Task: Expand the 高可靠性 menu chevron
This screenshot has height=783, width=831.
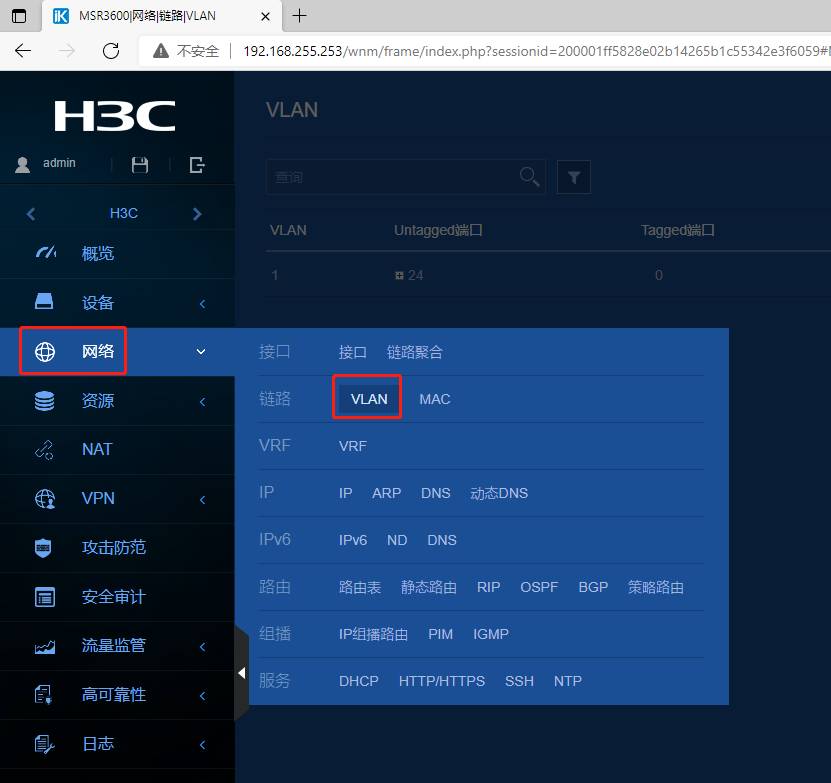Action: [x=202, y=696]
